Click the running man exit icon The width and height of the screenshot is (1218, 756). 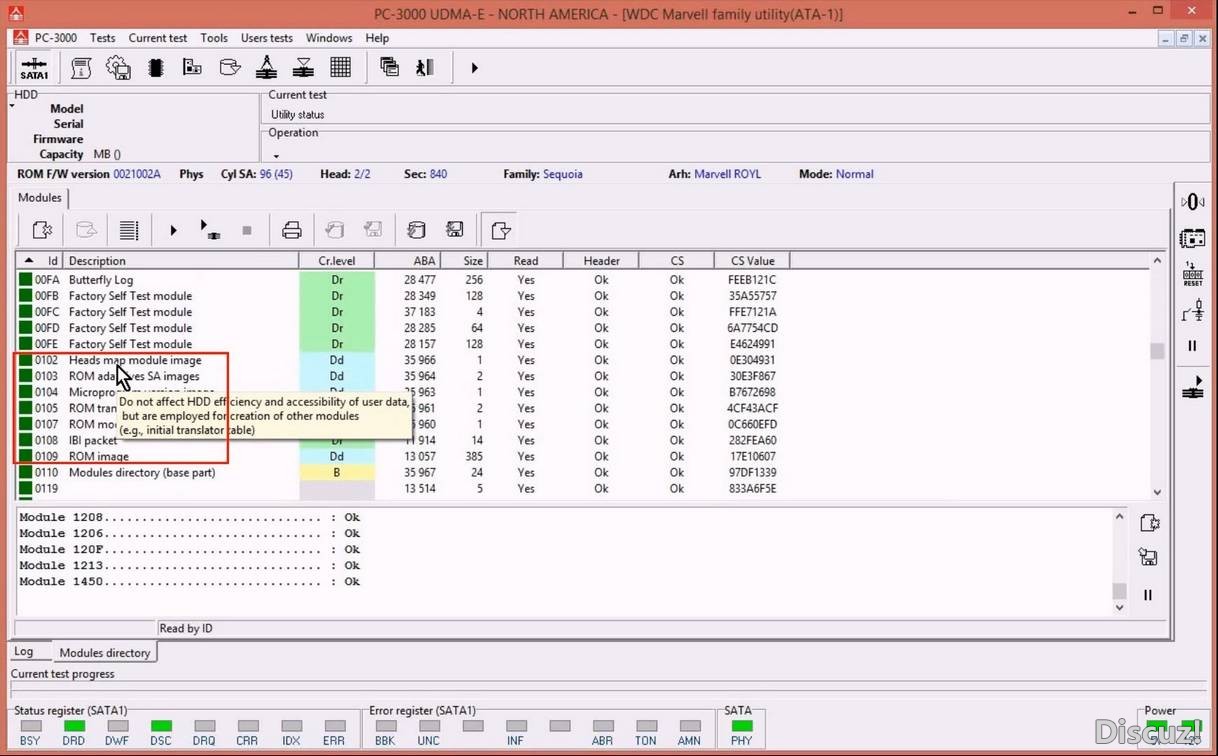pos(425,68)
